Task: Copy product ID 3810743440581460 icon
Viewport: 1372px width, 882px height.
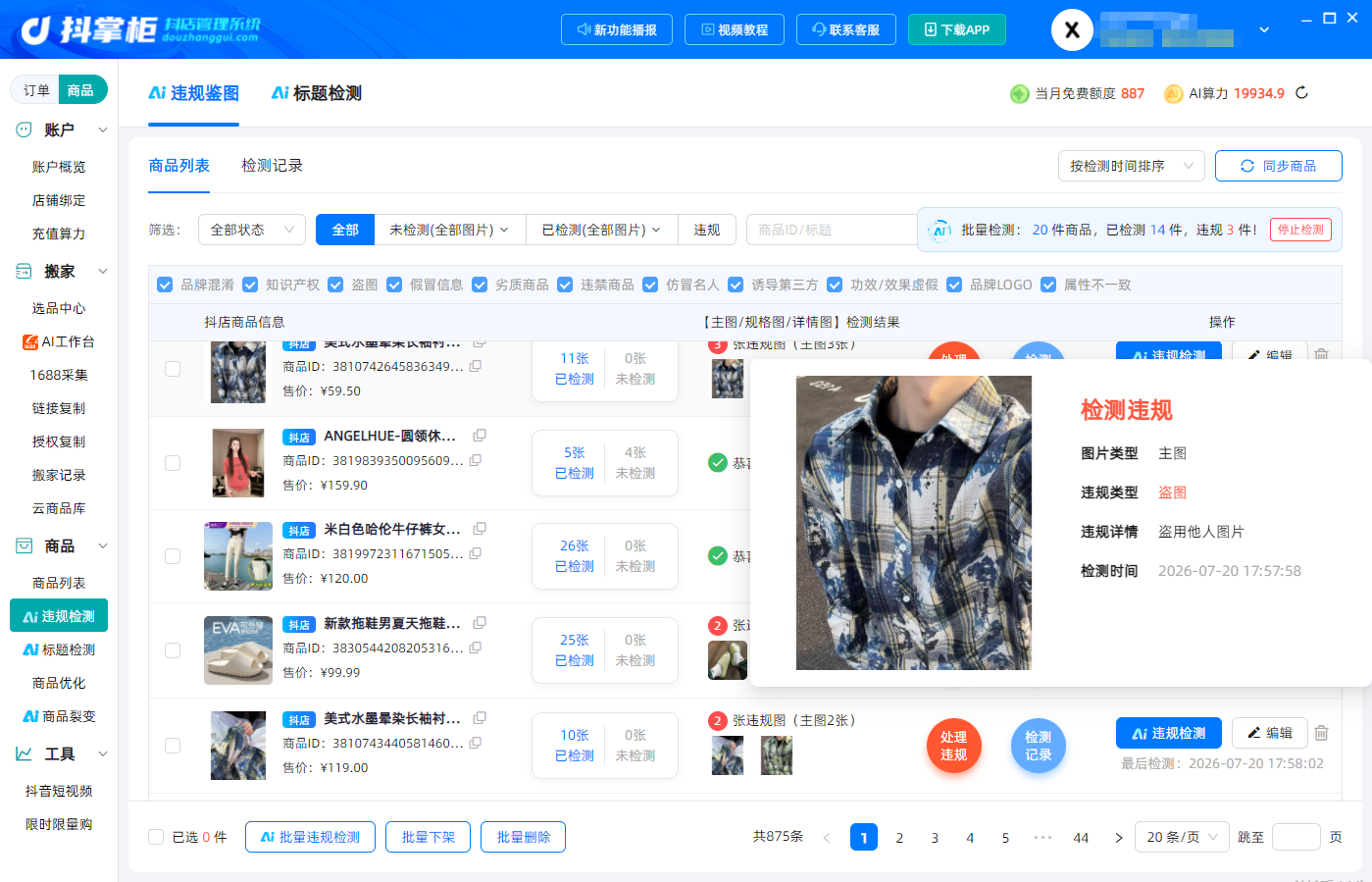Action: [x=475, y=744]
